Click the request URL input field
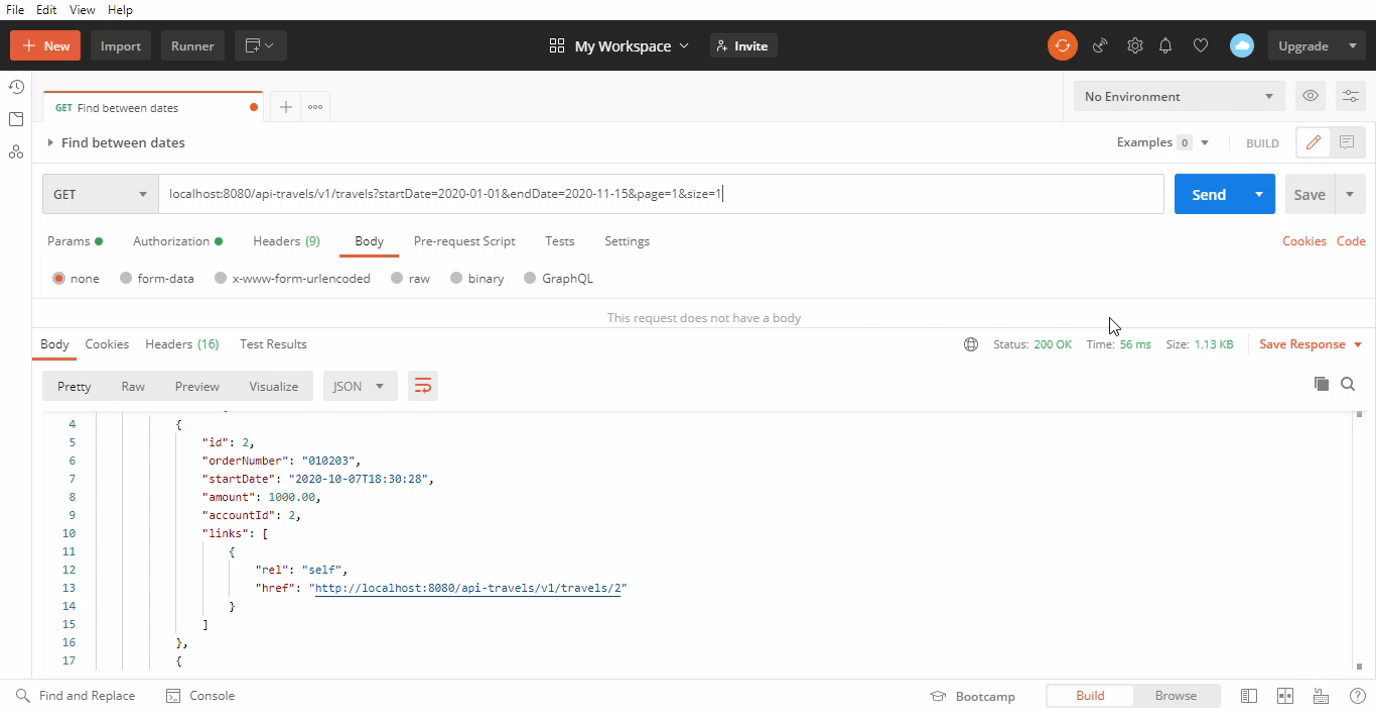This screenshot has height=712, width=1376. click(660, 194)
